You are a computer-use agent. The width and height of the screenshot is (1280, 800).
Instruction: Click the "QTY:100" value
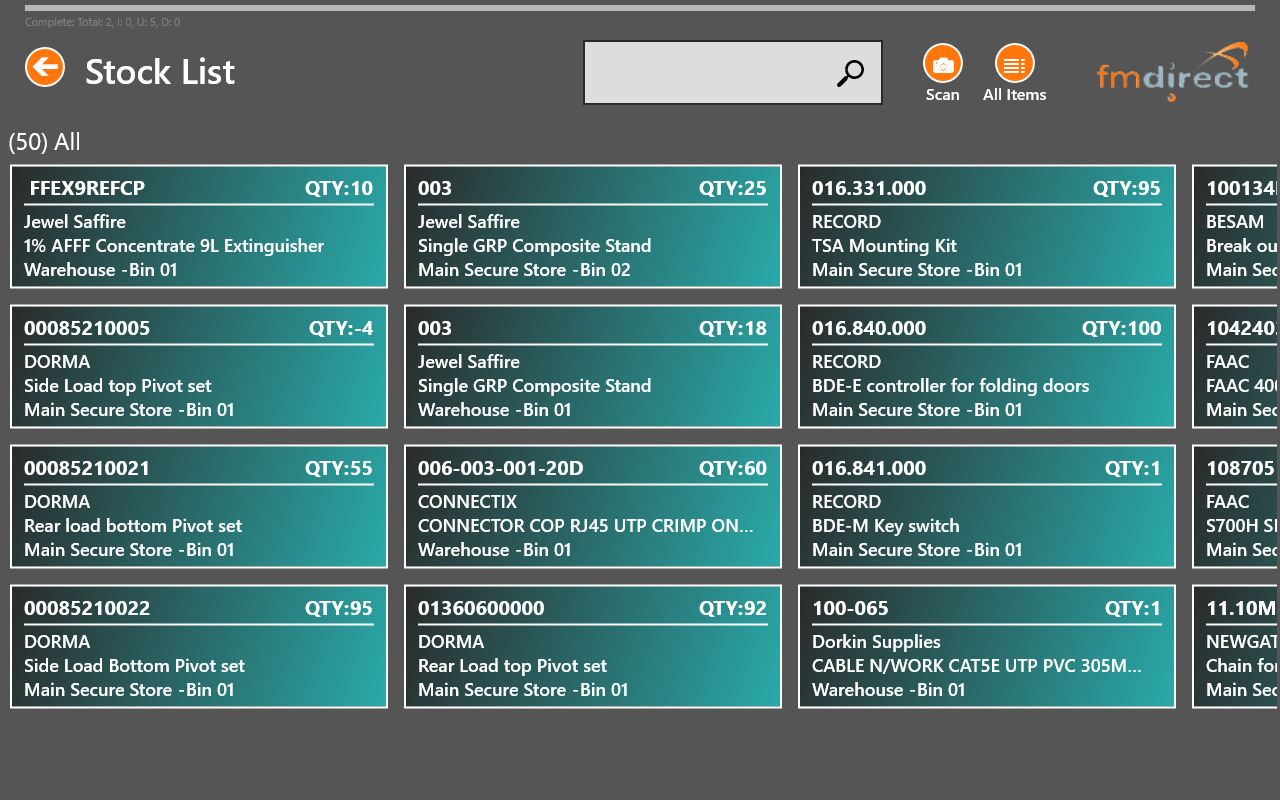coord(1122,328)
